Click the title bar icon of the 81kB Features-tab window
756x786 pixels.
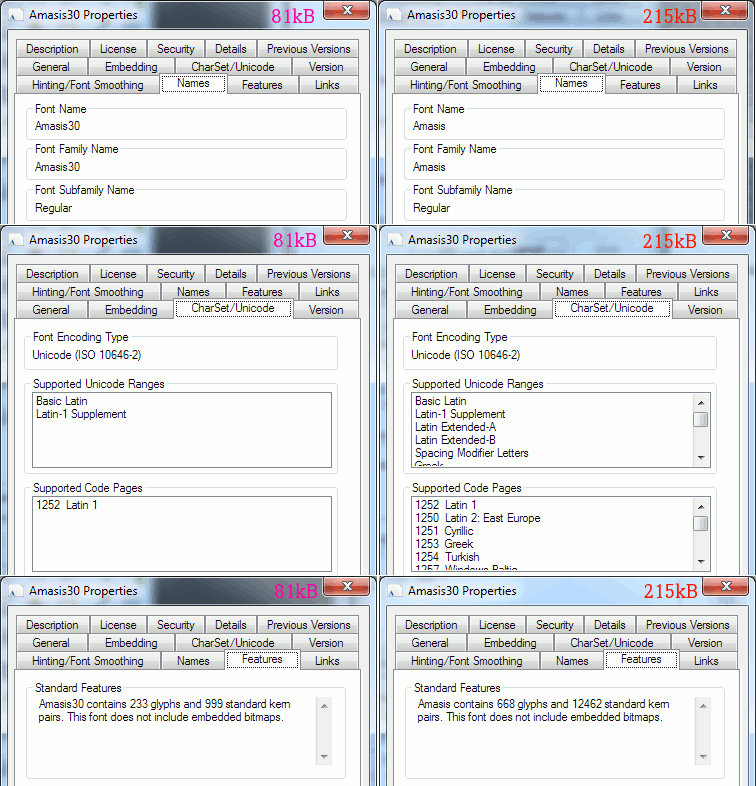point(16,592)
